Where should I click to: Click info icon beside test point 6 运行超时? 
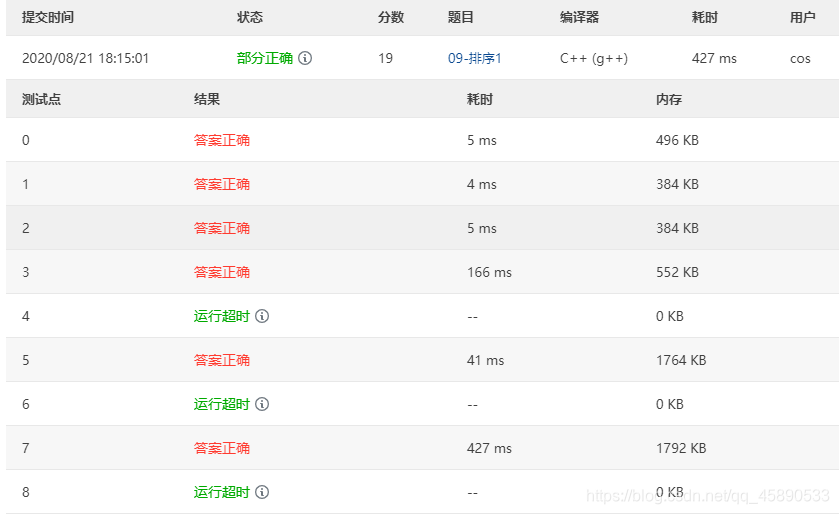click(262, 404)
